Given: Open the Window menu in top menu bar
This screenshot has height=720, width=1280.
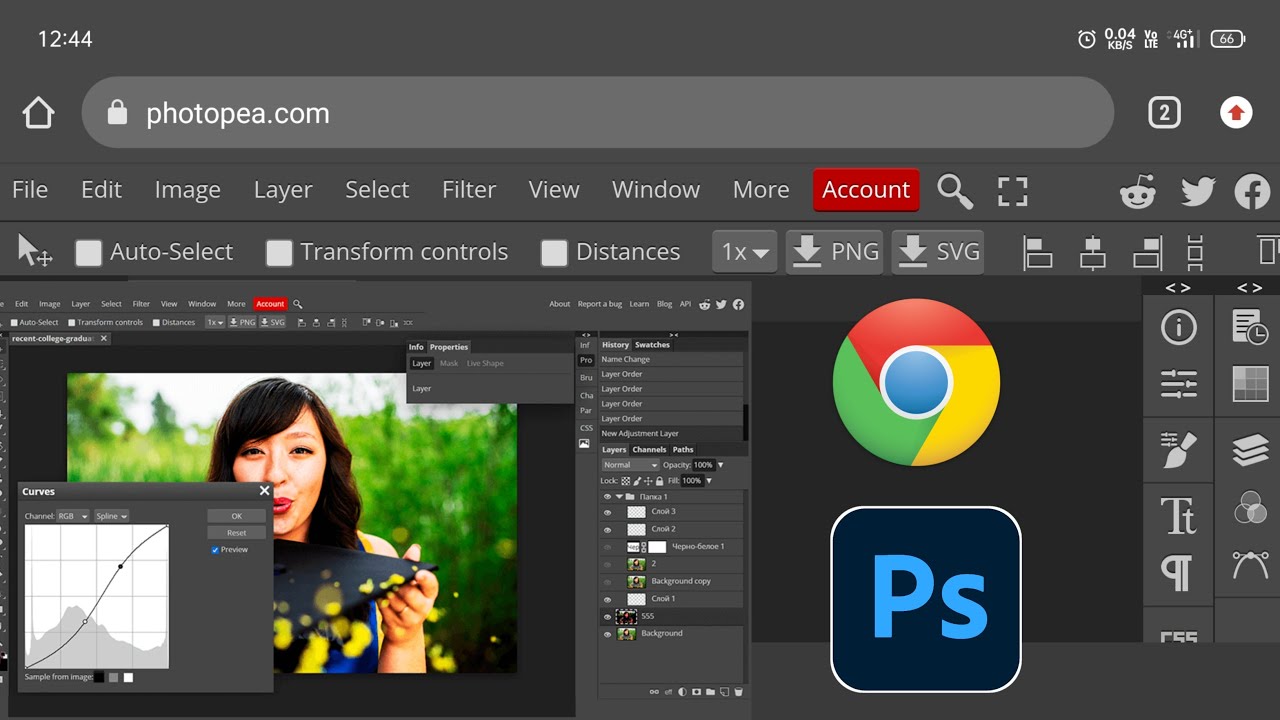Looking at the screenshot, I should coord(656,190).
